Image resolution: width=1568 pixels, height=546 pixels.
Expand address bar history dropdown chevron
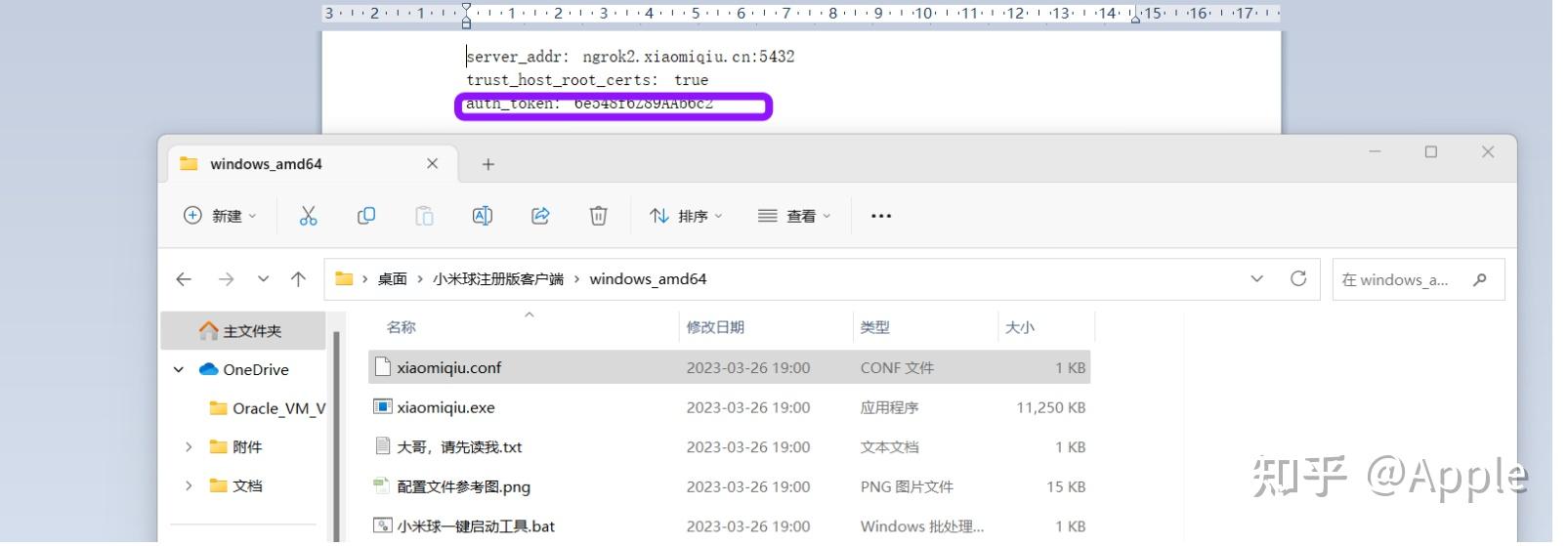[1256, 279]
